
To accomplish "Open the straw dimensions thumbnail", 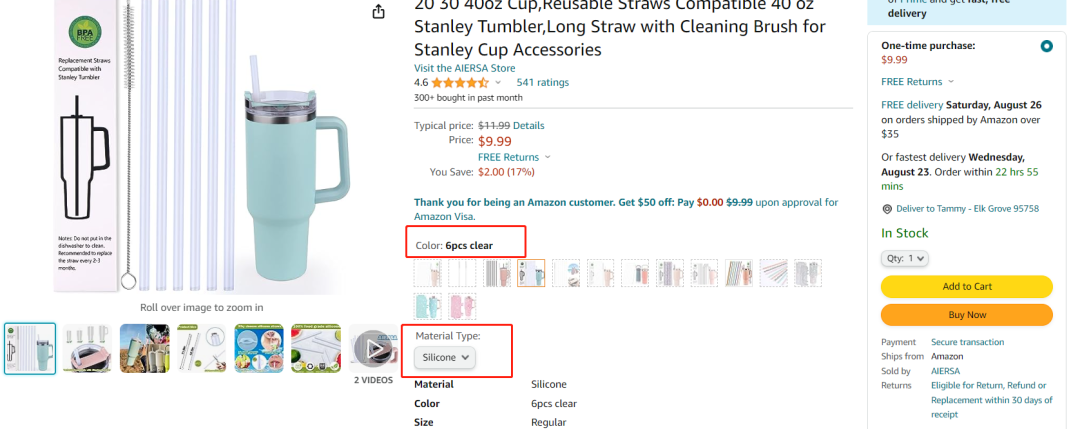I will [202, 349].
